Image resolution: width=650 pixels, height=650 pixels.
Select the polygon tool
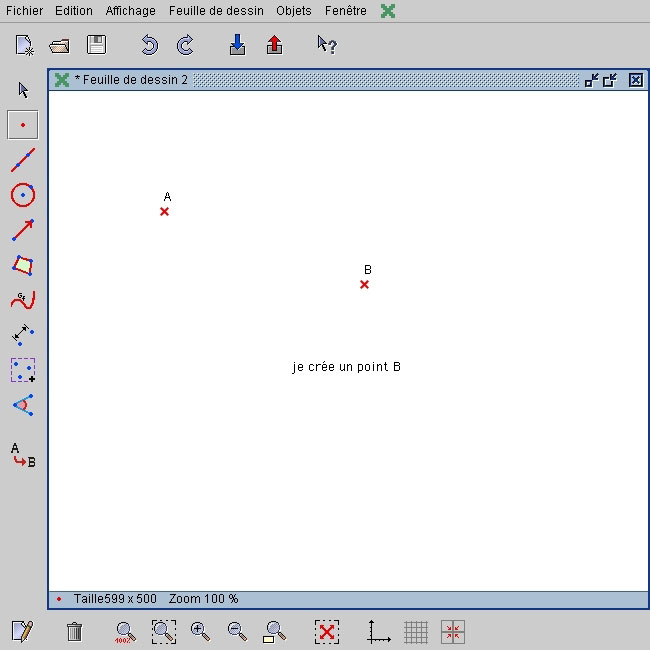pos(22,265)
